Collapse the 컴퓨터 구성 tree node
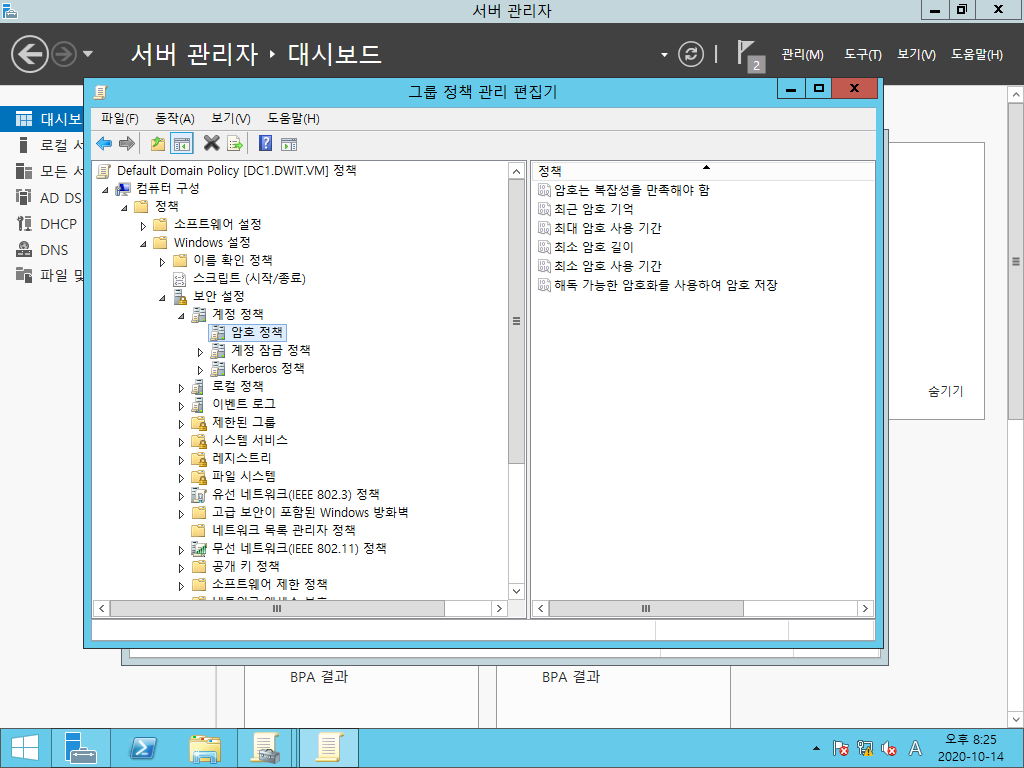Image resolution: width=1024 pixels, height=768 pixels. [105, 189]
